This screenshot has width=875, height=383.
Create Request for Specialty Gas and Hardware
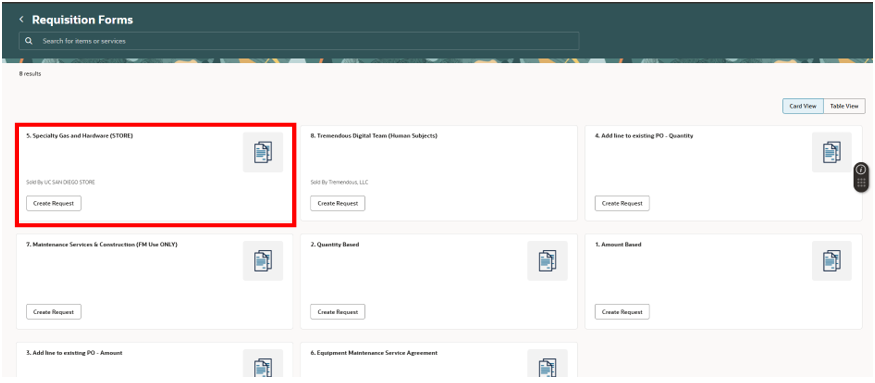[54, 203]
